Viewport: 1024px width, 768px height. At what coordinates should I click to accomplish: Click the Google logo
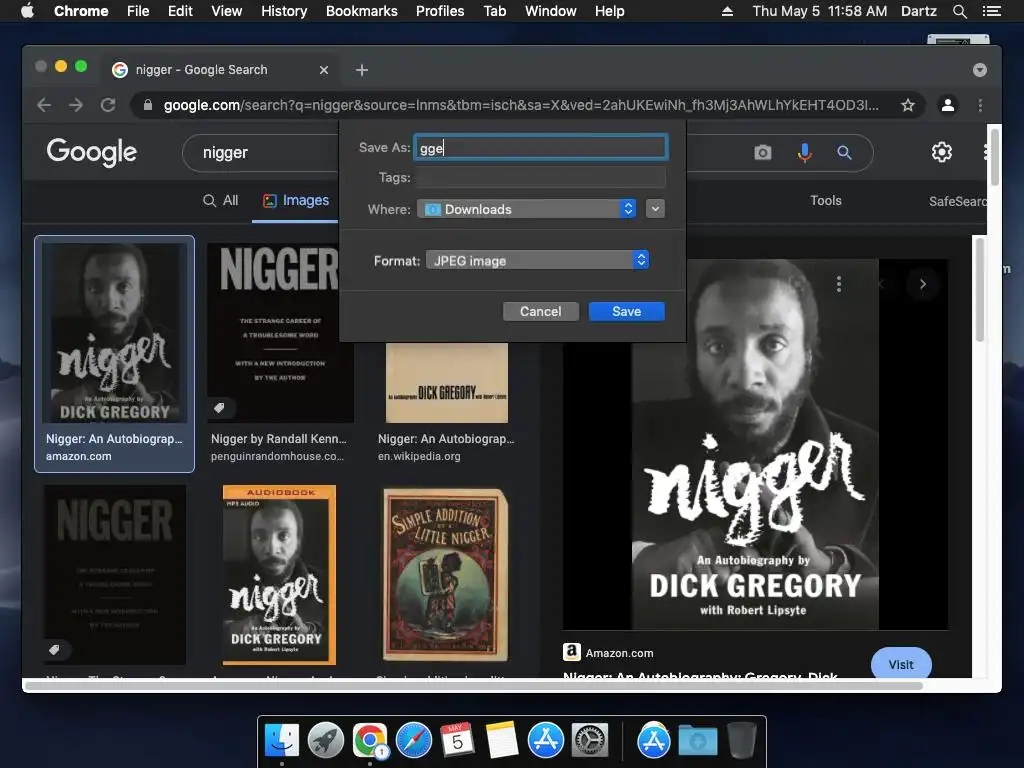[x=91, y=152]
